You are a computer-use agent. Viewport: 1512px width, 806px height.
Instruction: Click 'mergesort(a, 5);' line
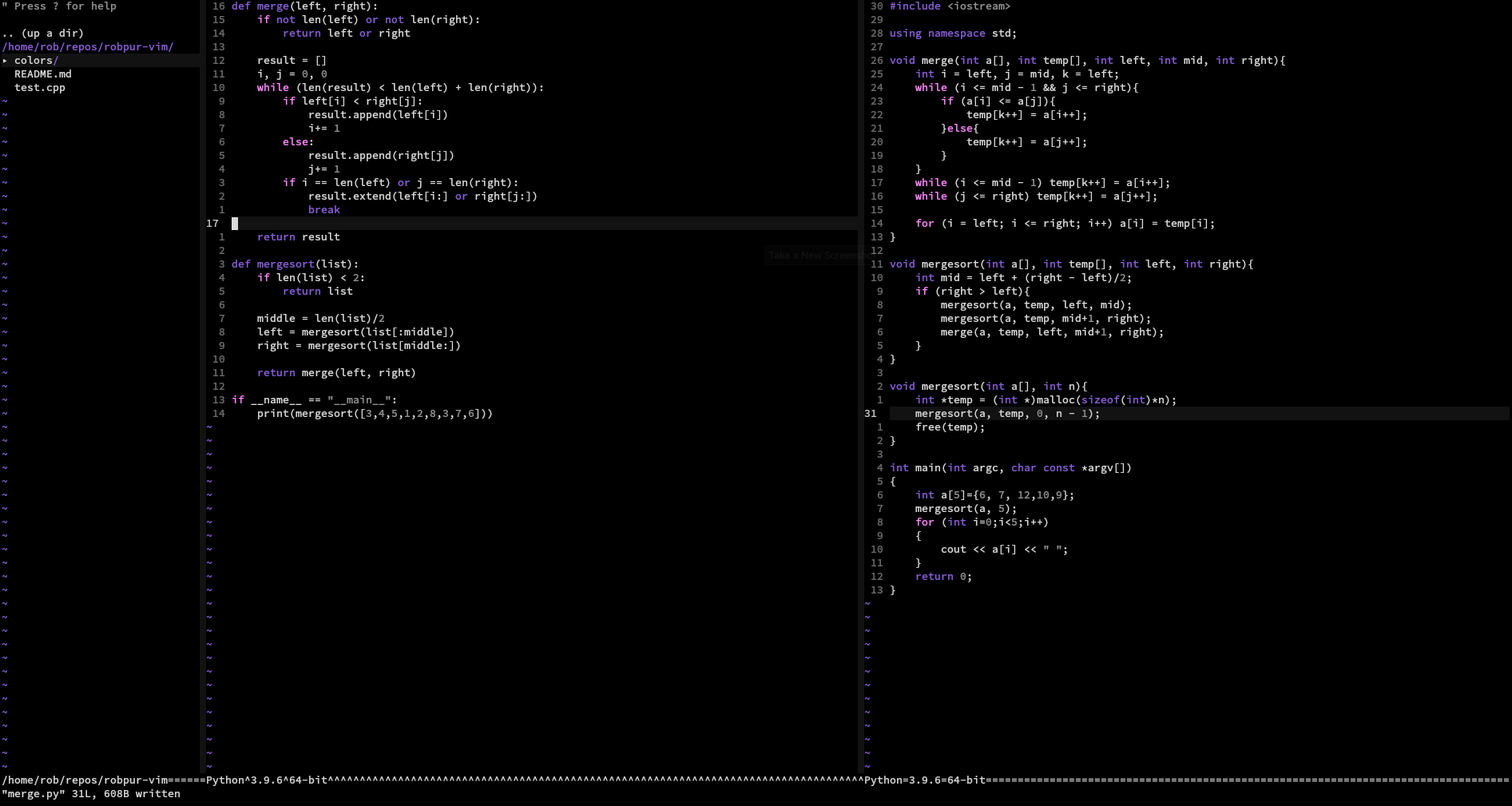[966, 509]
